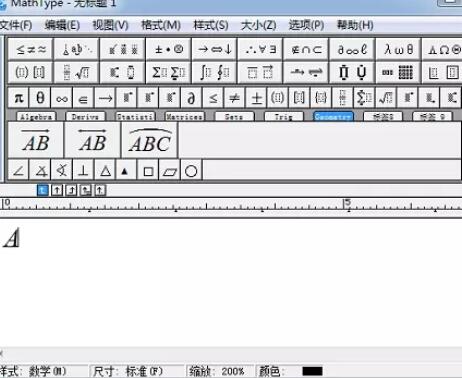
Task: Insert the hollow triangle symbol △
Action: coord(105,171)
